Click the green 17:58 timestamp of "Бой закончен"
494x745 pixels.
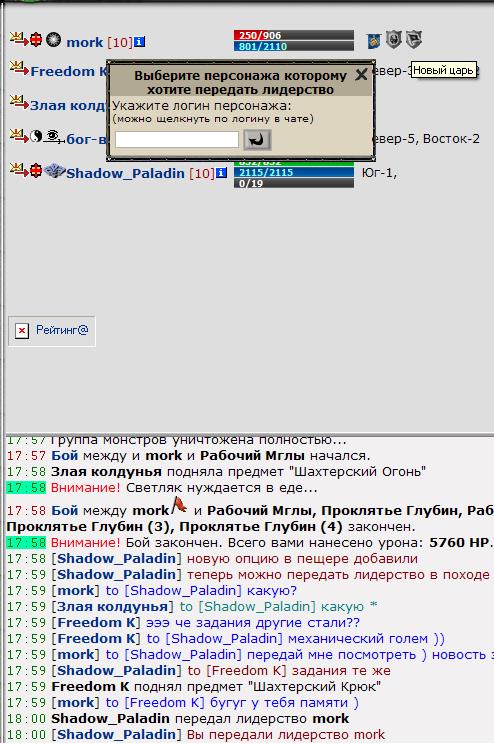coord(26,543)
